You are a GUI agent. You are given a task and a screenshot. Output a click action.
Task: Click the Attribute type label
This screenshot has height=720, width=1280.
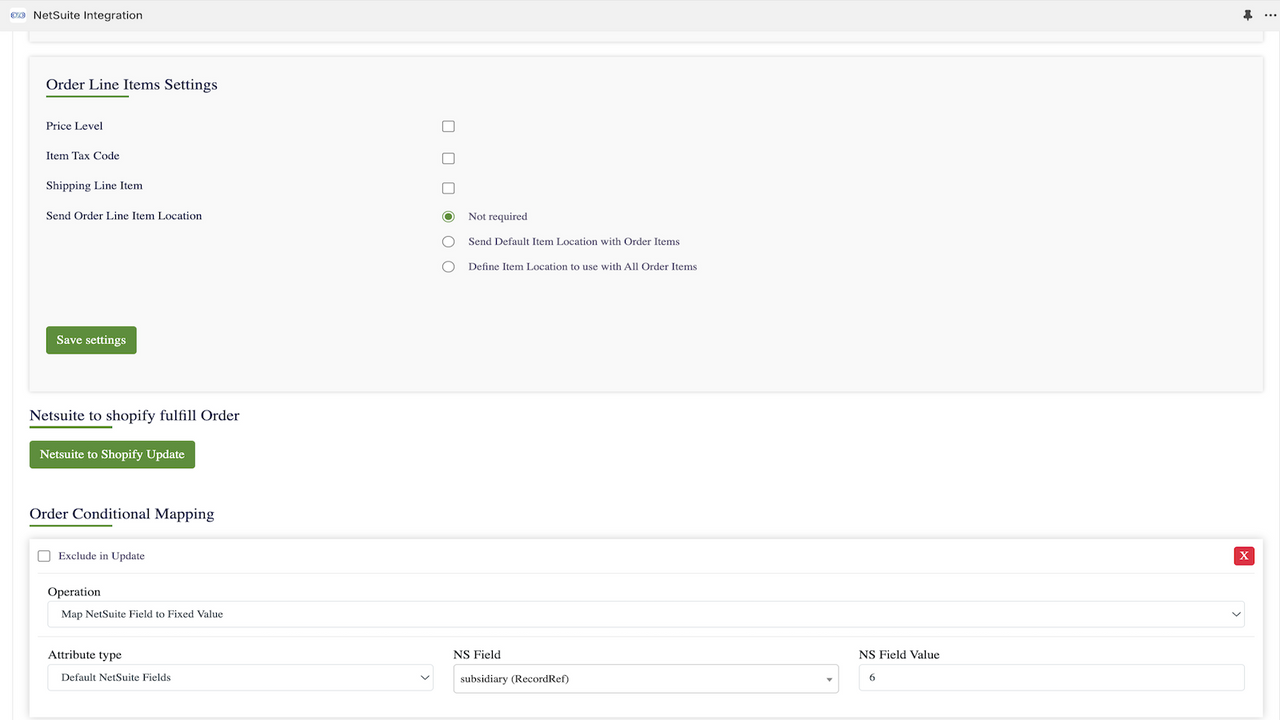[85, 655]
